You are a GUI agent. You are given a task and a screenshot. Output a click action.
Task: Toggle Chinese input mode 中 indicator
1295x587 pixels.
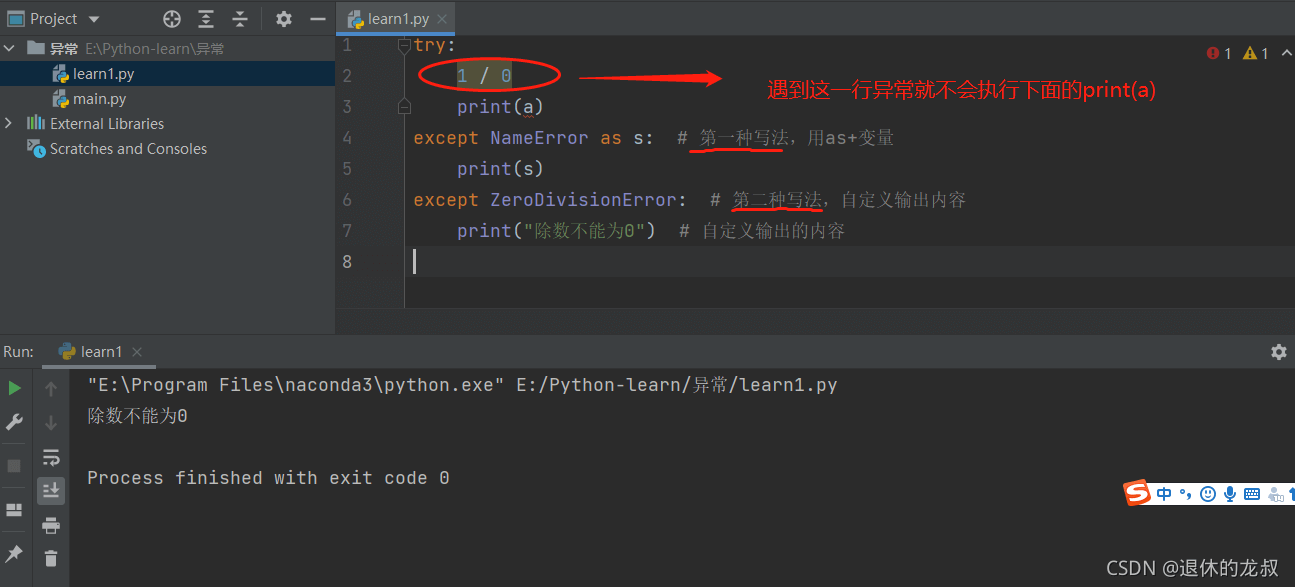click(1165, 493)
